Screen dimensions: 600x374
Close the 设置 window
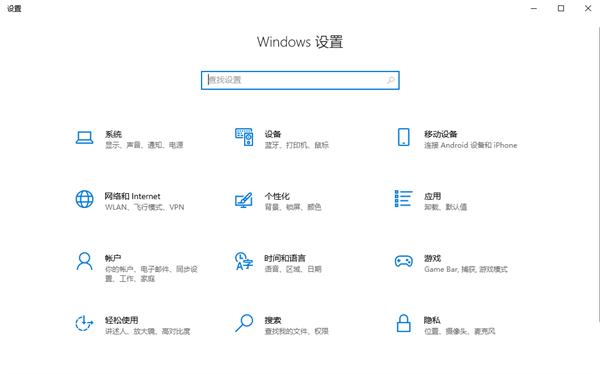point(588,8)
